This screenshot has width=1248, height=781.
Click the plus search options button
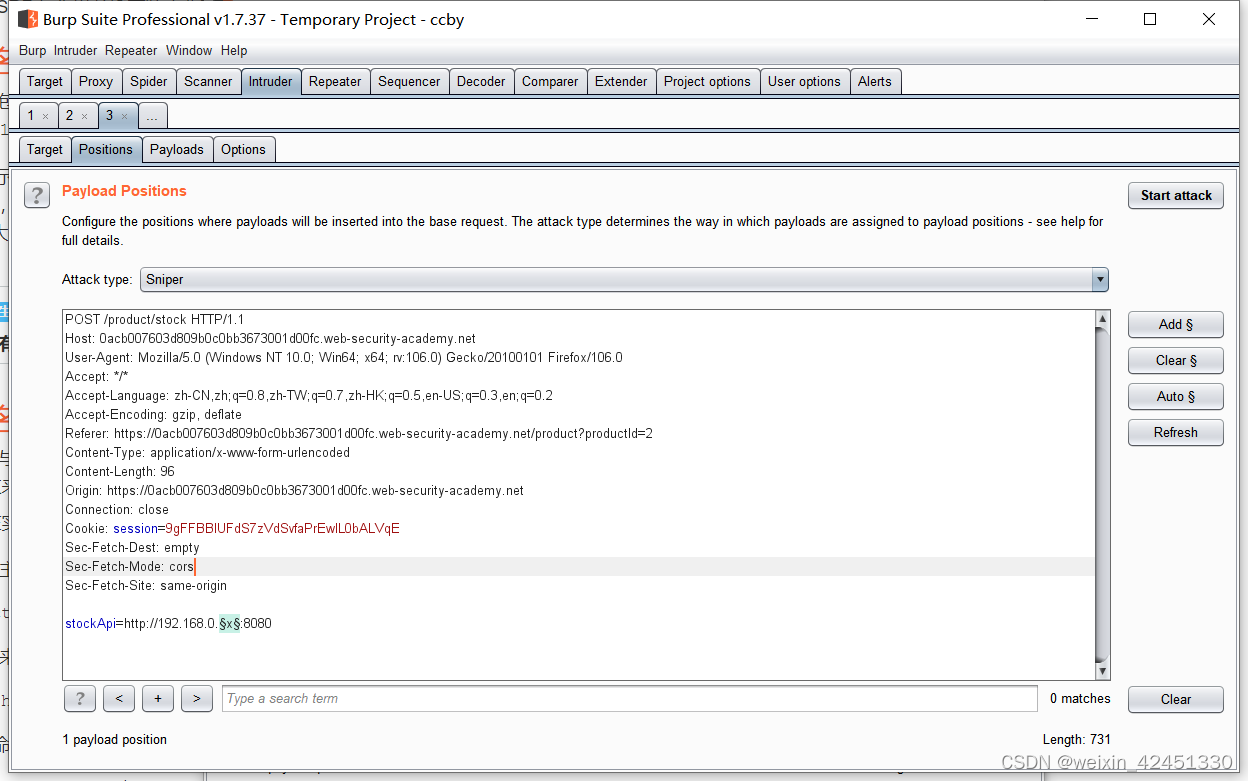point(157,699)
